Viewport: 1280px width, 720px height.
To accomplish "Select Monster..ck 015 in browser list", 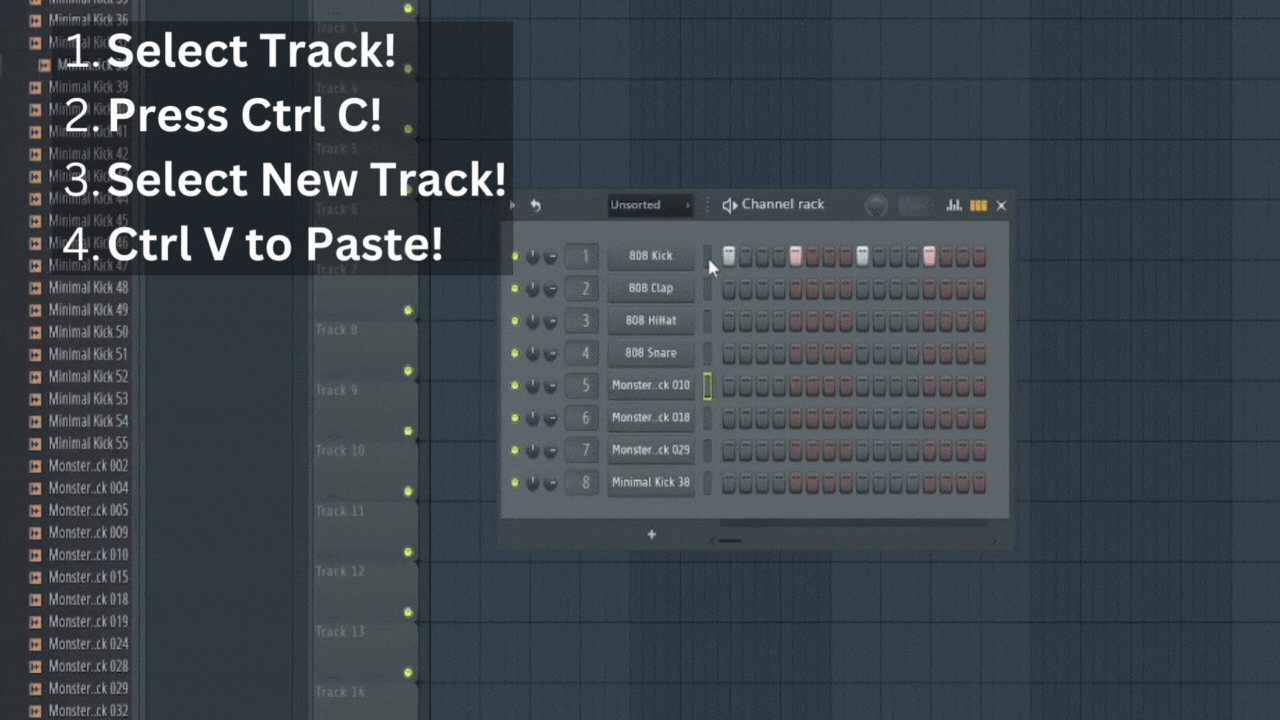I will (88, 577).
